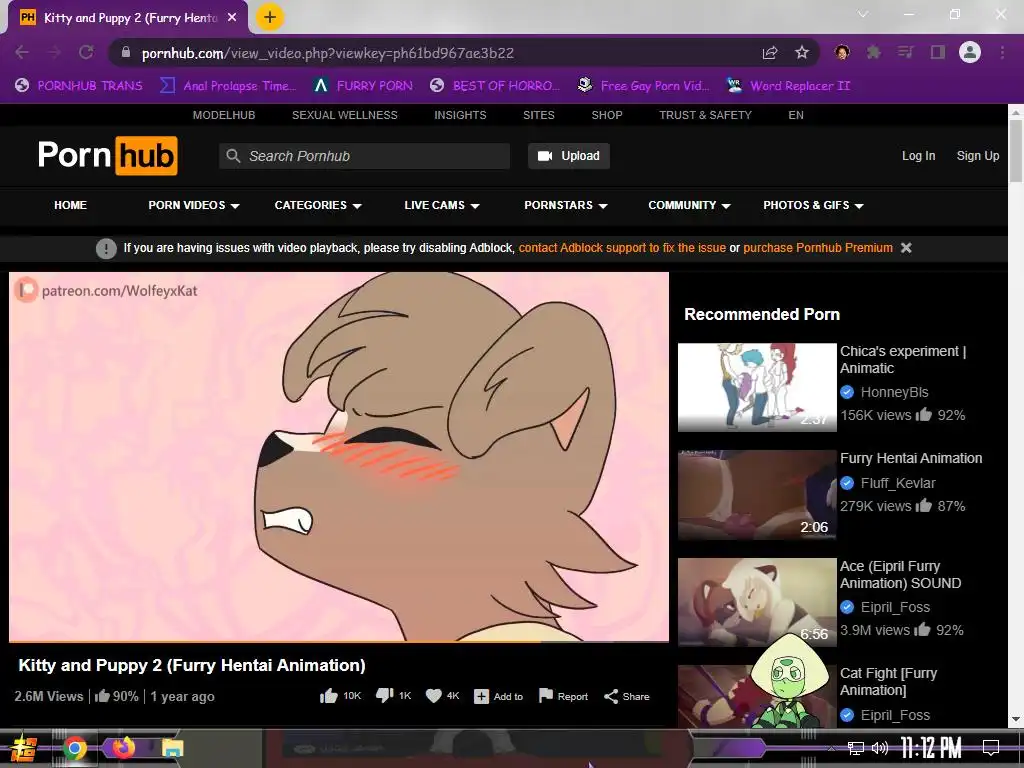
Task: Expand the Pornstars dropdown menu
Action: click(x=566, y=205)
